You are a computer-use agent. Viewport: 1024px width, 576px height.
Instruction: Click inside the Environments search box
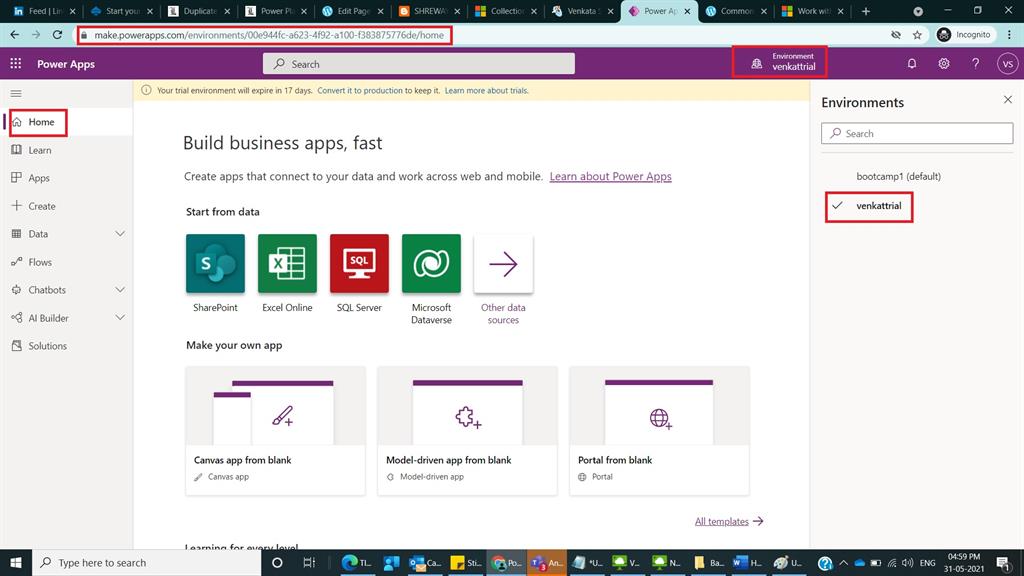917,132
